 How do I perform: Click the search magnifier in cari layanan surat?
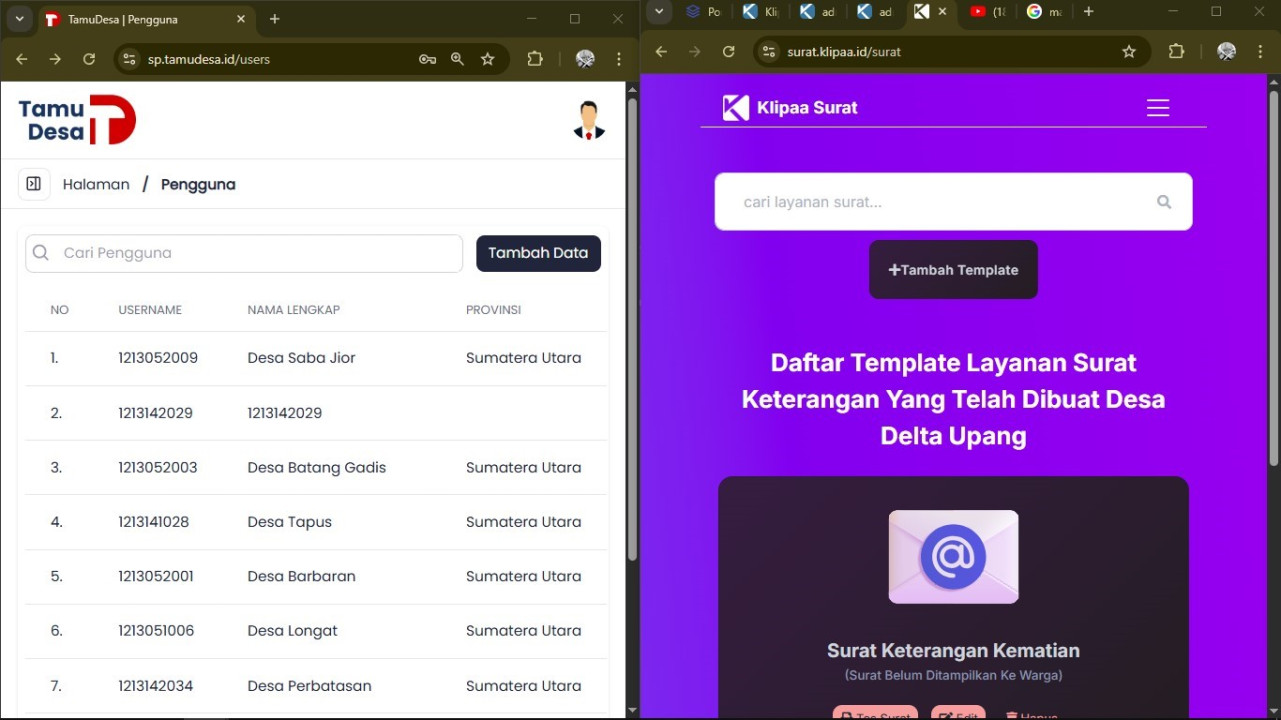1163,202
